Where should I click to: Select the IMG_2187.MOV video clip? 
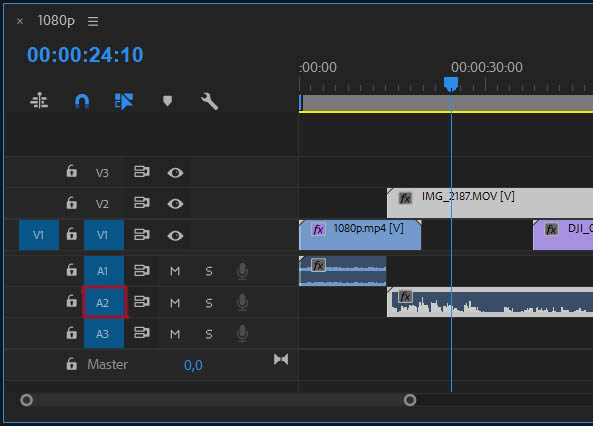[490, 204]
